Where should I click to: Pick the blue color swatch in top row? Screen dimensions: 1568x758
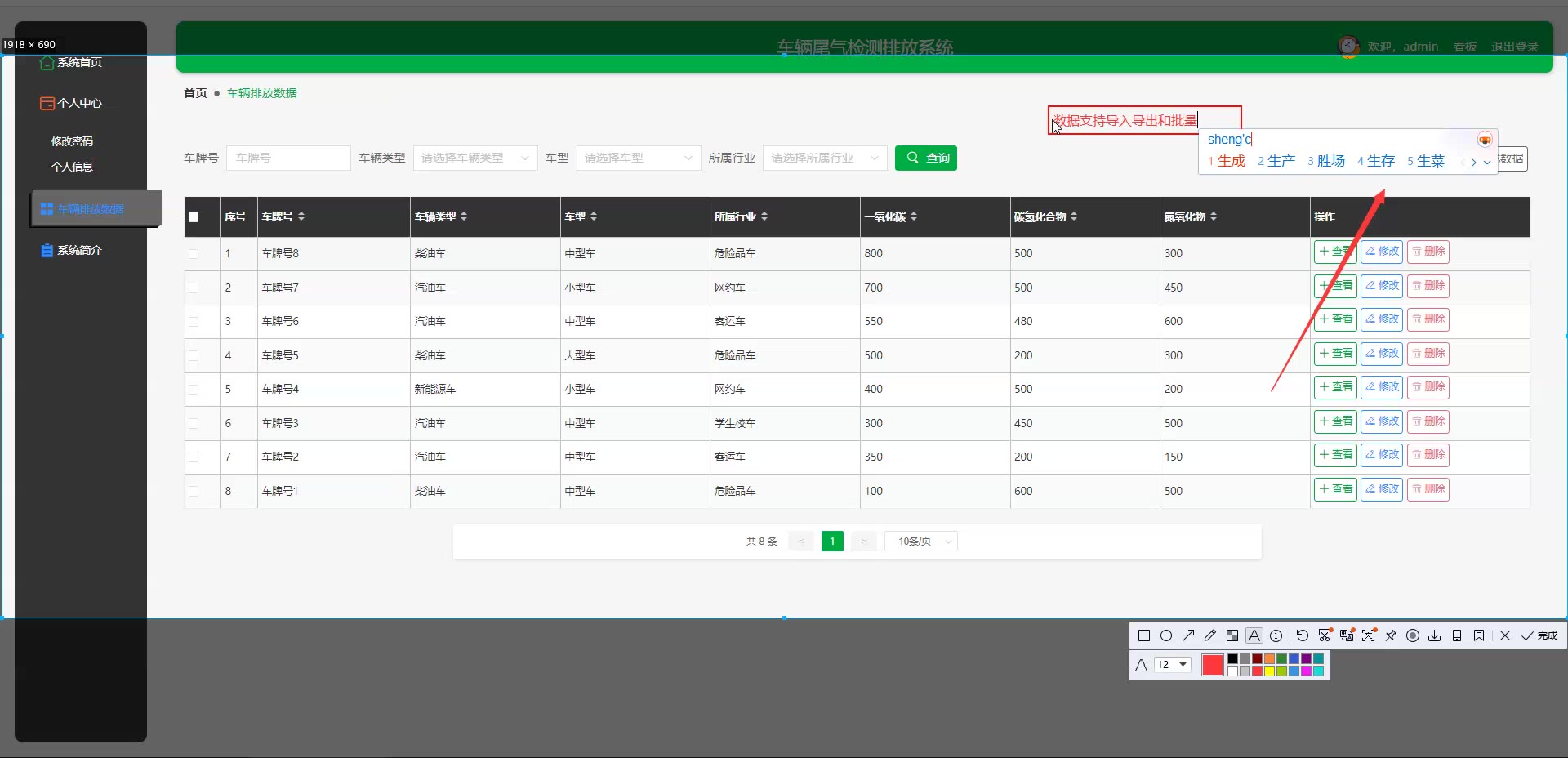(1294, 659)
